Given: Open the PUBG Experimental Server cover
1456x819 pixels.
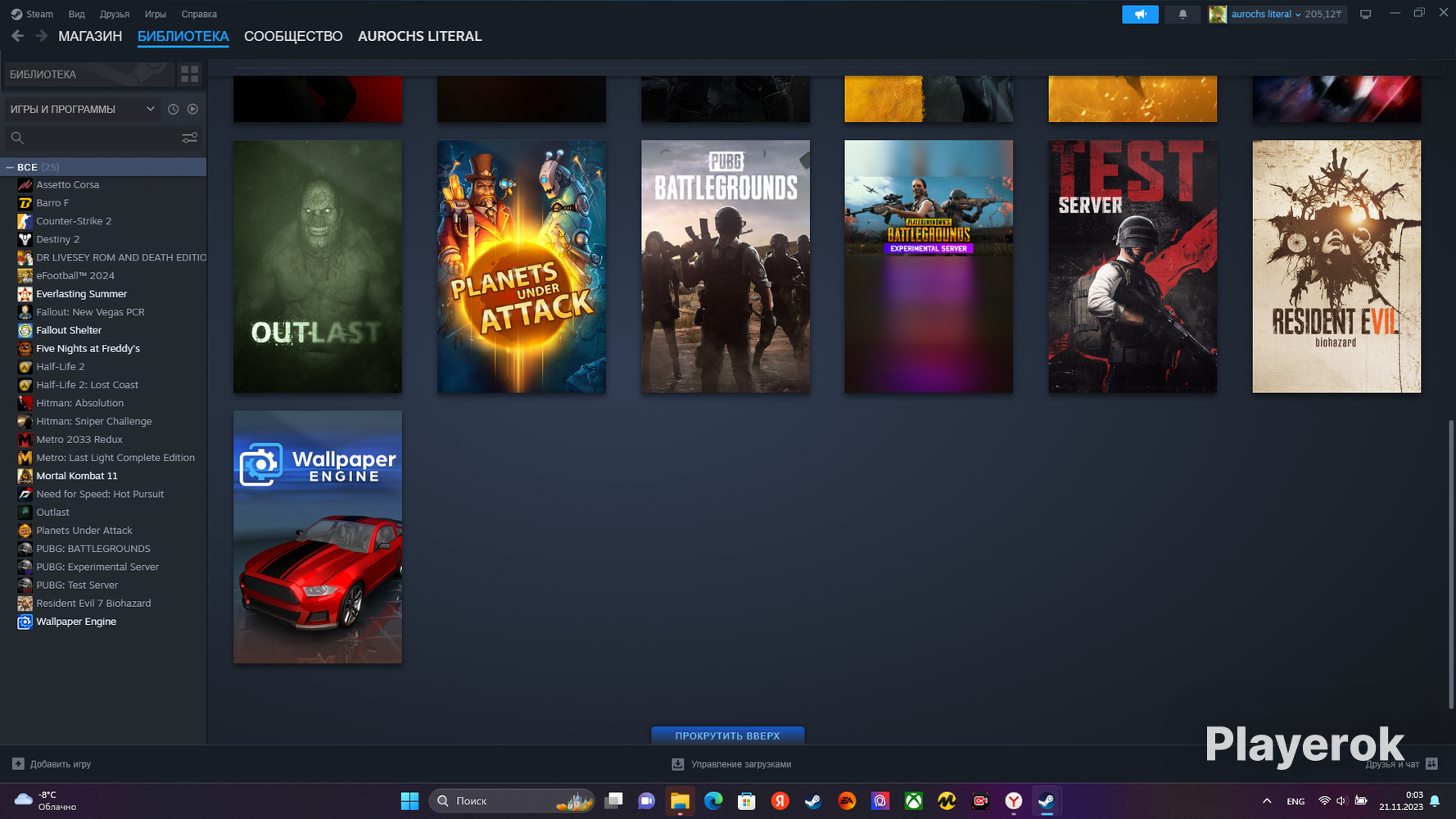Looking at the screenshot, I should pyautogui.click(x=929, y=266).
